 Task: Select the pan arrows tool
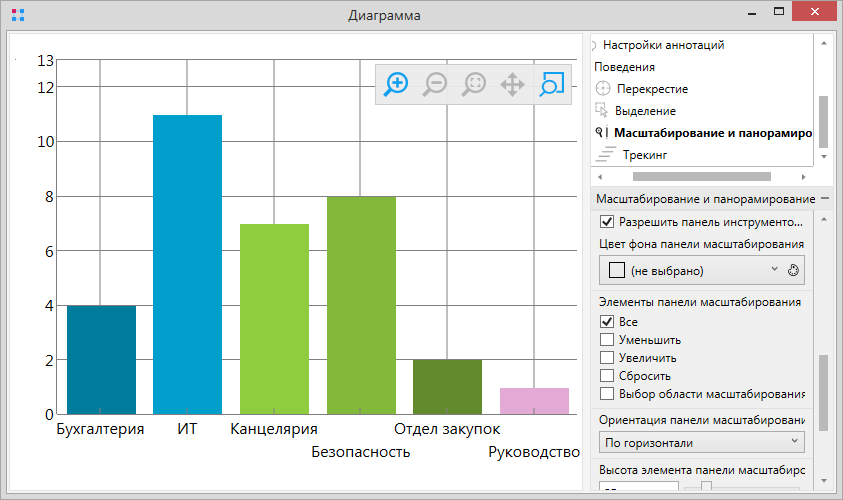point(512,85)
